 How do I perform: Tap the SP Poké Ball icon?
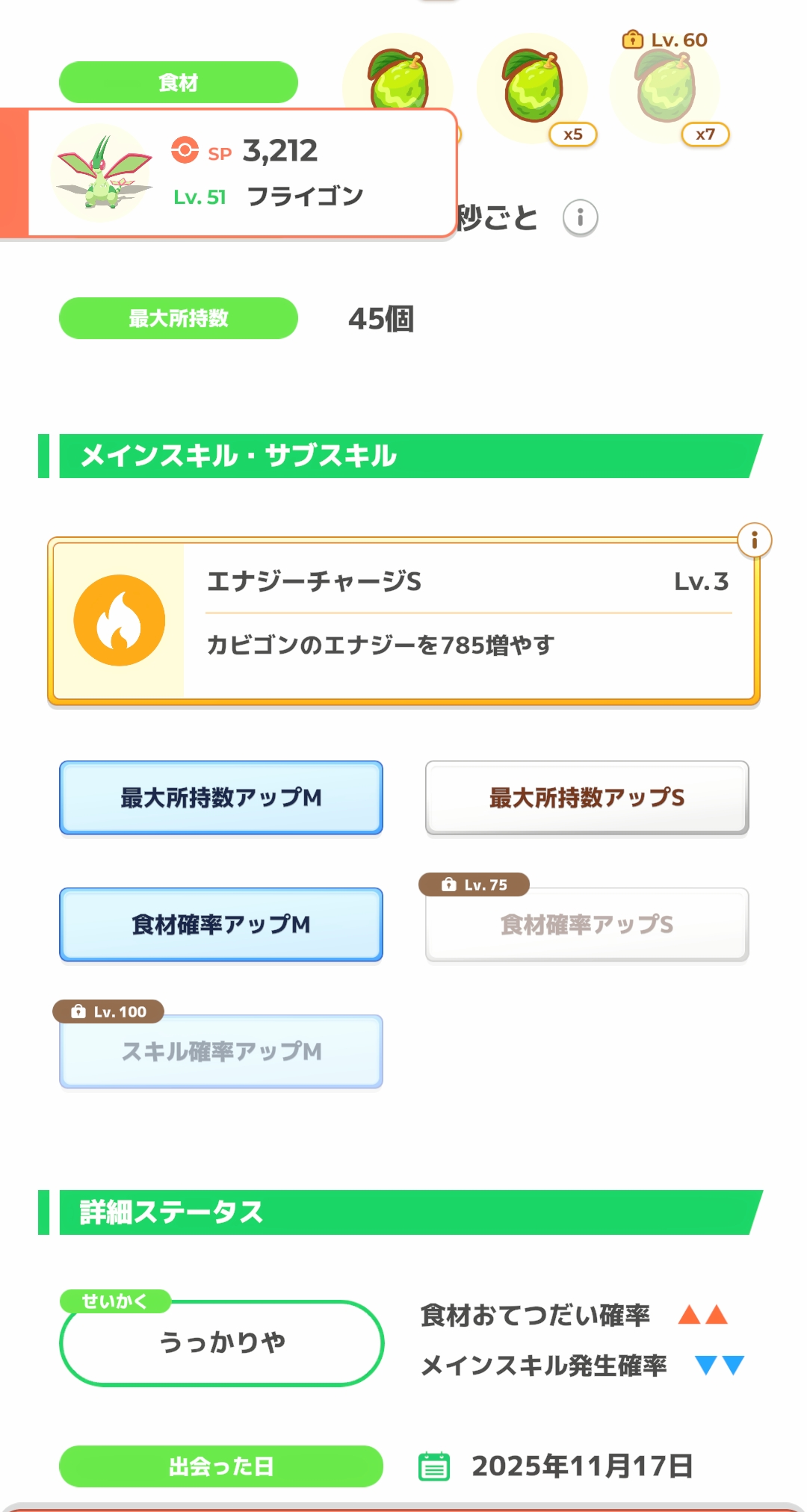point(185,150)
